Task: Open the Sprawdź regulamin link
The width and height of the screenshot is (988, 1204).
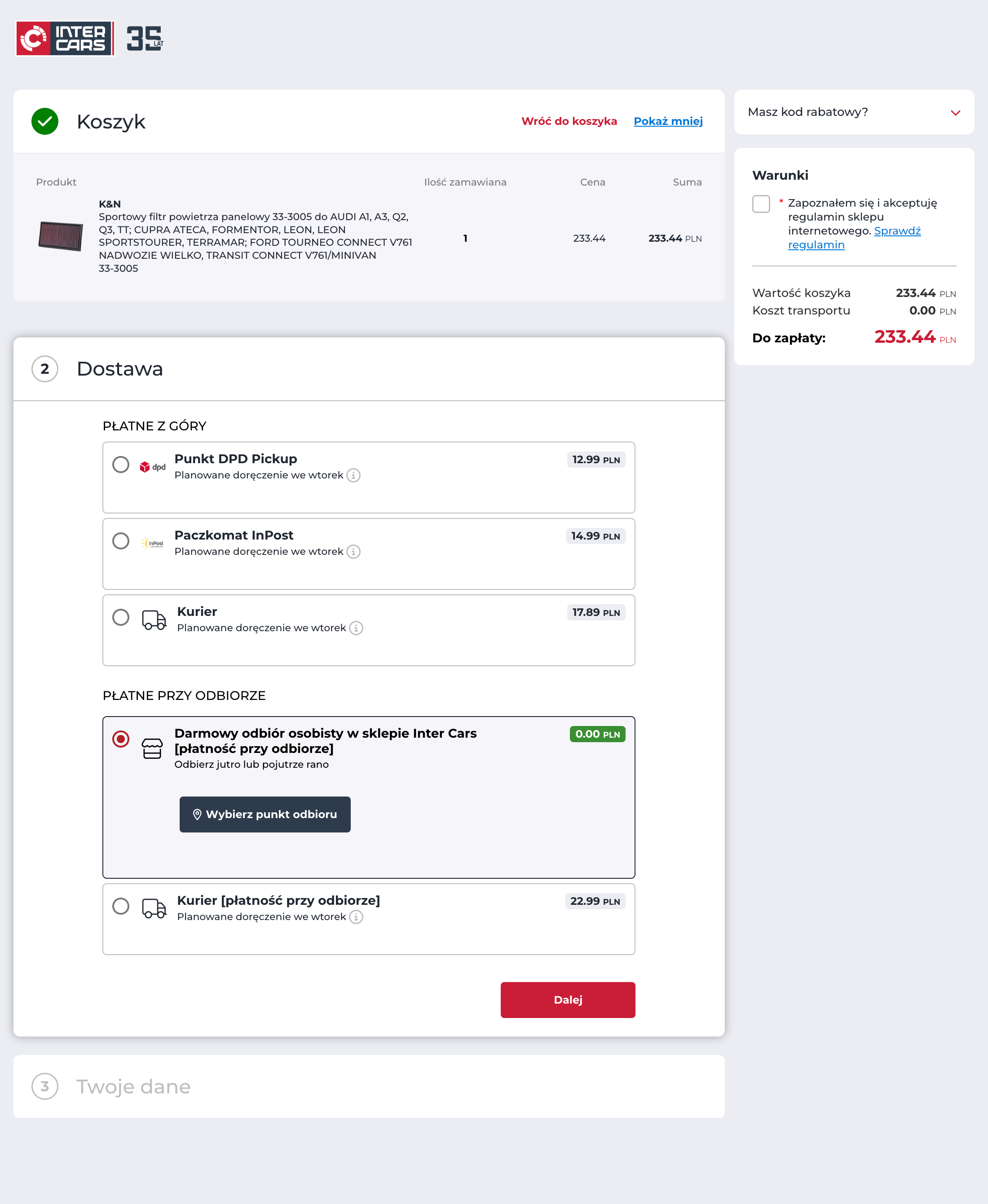Action: [897, 231]
